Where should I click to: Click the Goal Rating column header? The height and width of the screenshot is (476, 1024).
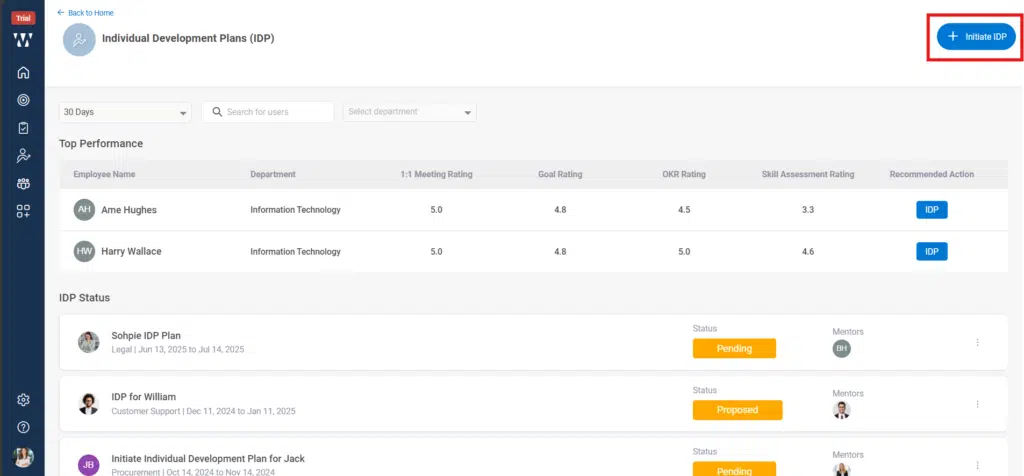[x=560, y=174]
